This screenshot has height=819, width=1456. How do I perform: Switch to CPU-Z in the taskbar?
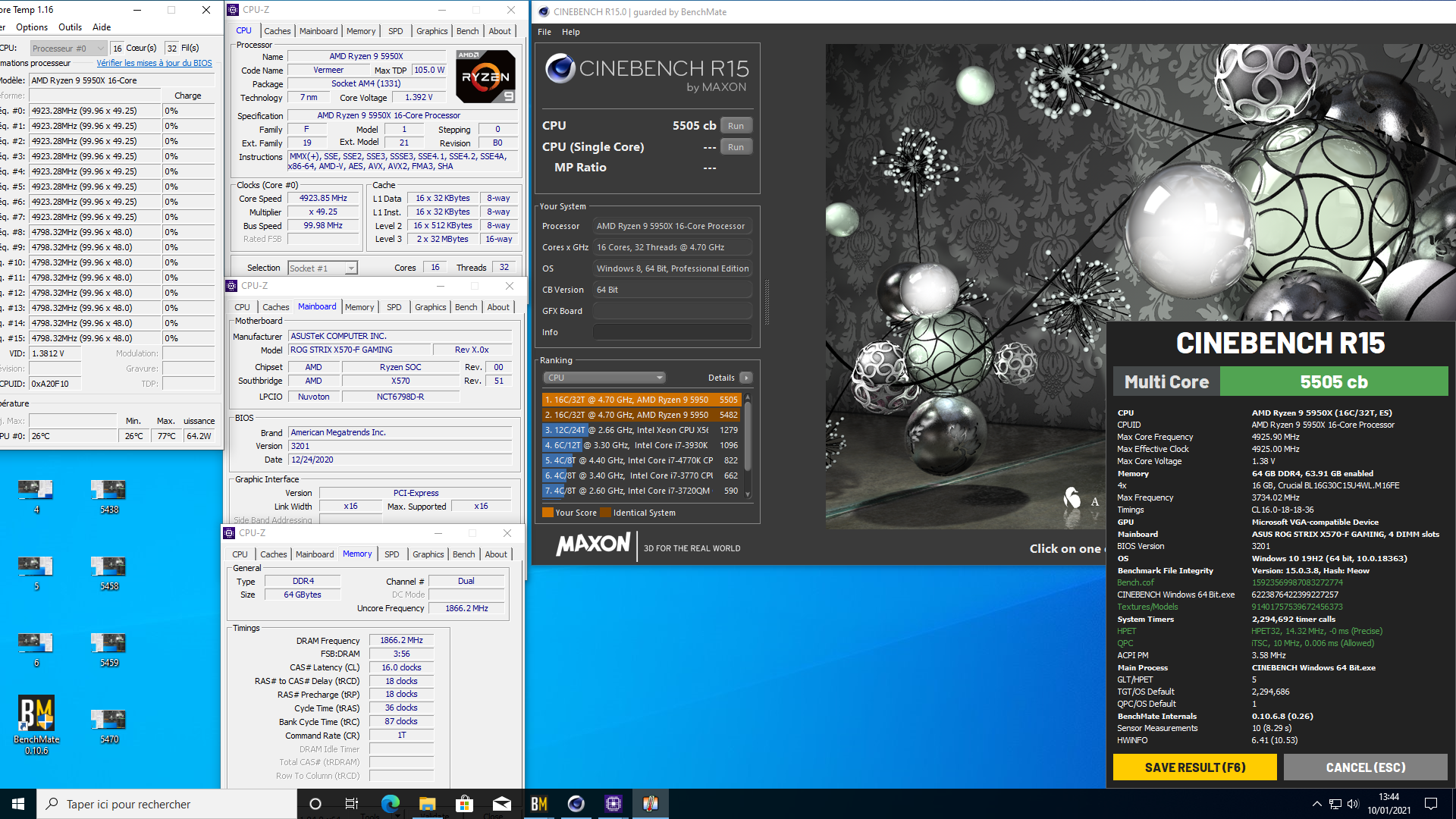pos(613,804)
